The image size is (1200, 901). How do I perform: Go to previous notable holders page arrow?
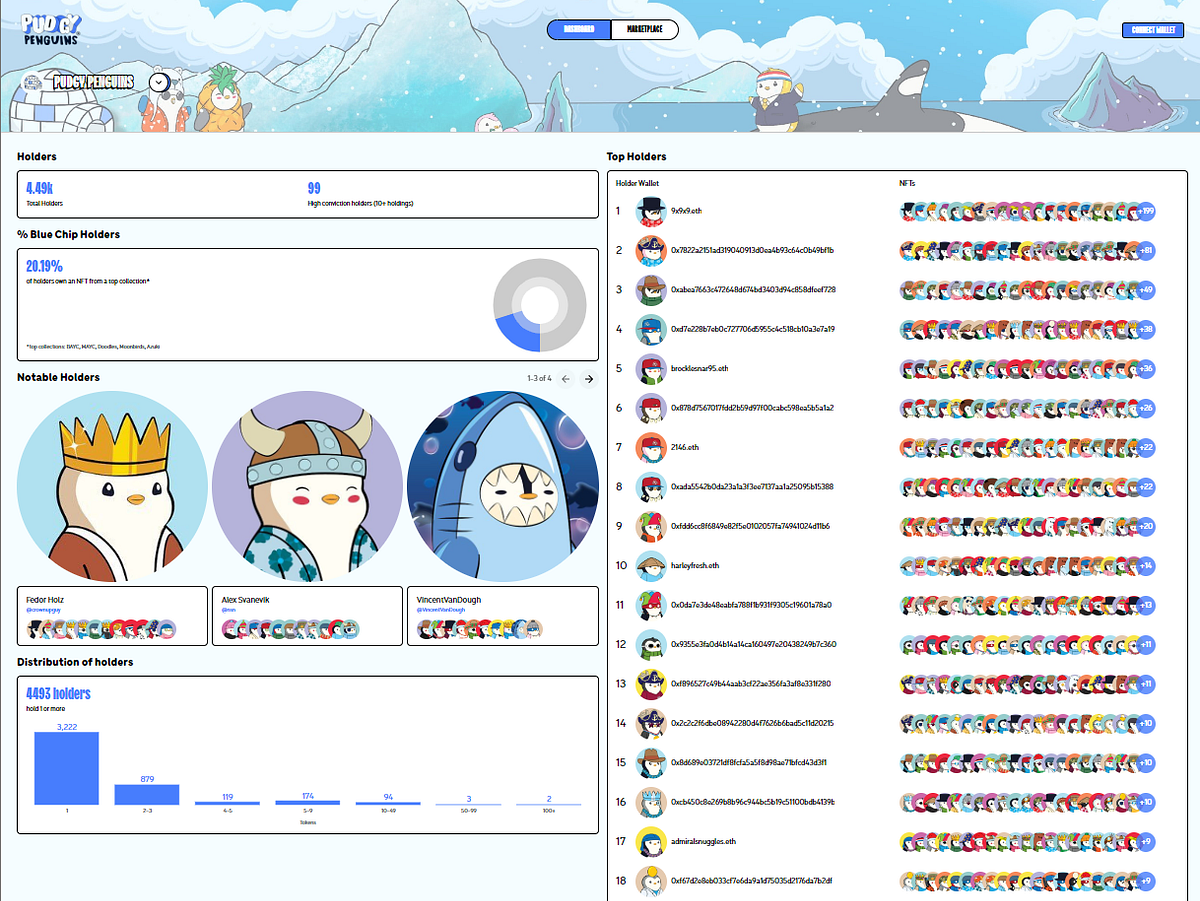[x=565, y=378]
